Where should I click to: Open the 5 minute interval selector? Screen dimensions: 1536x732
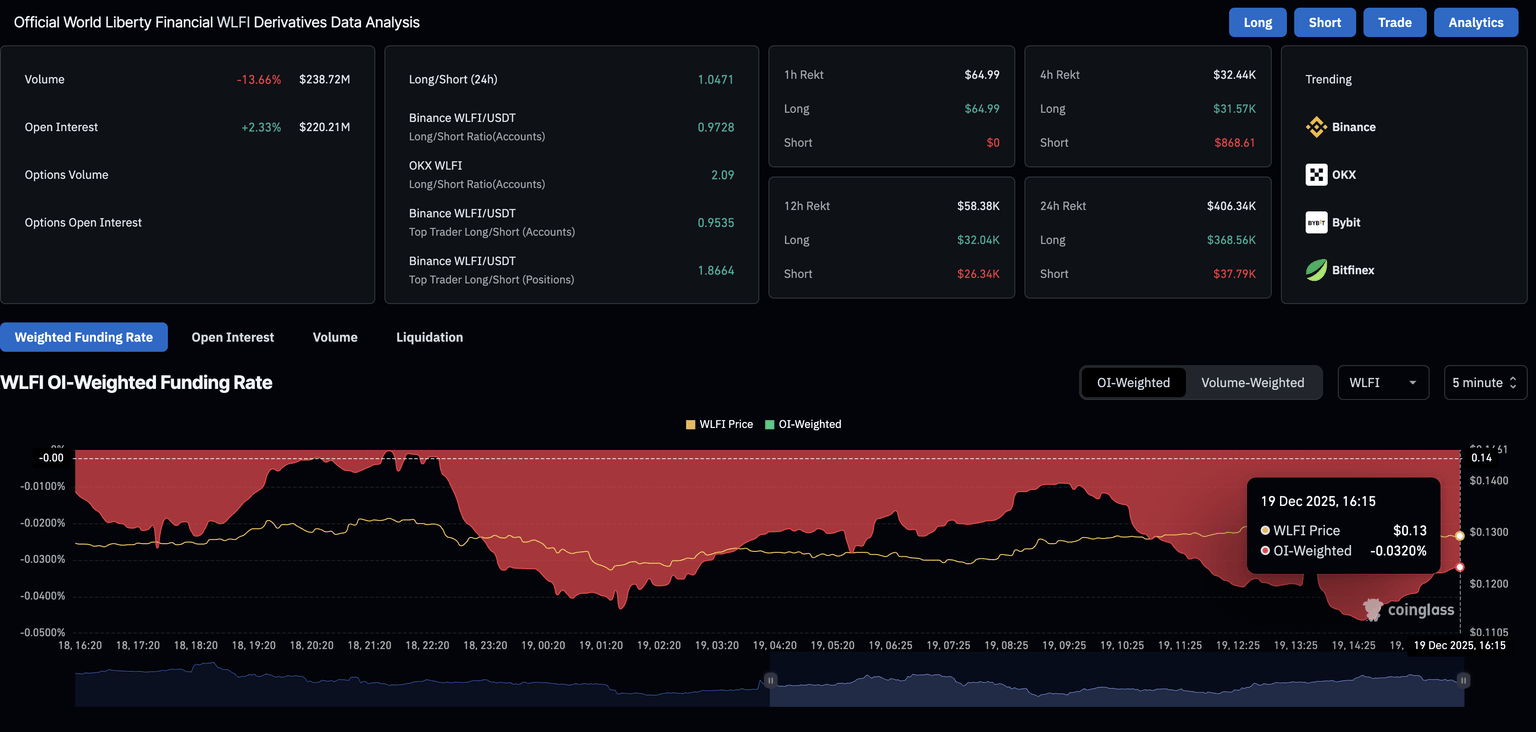point(1484,382)
